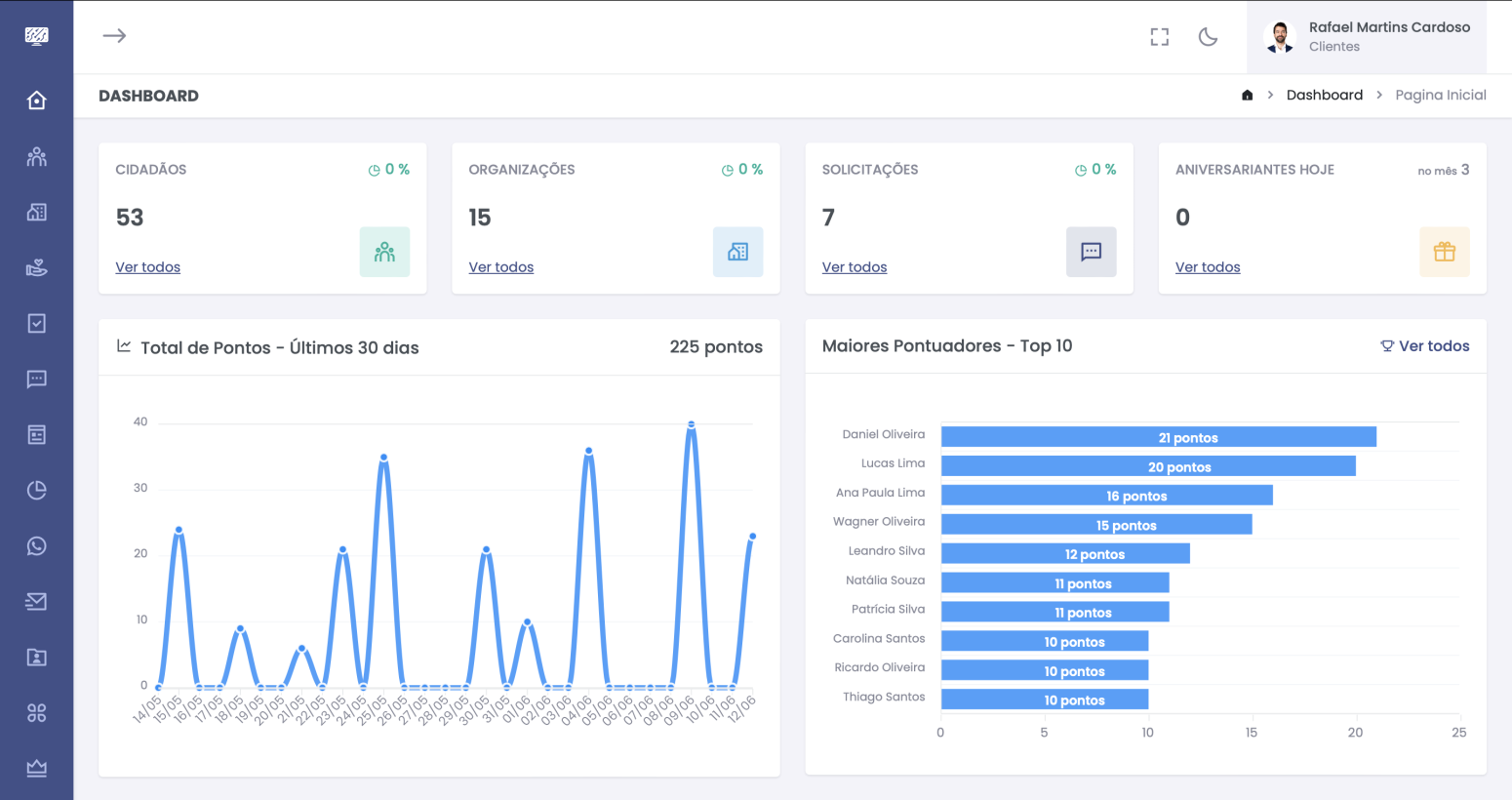Click Carolina Santos's 10 pontos bar
This screenshot has width=1512, height=800.
pyautogui.click(x=1045, y=641)
